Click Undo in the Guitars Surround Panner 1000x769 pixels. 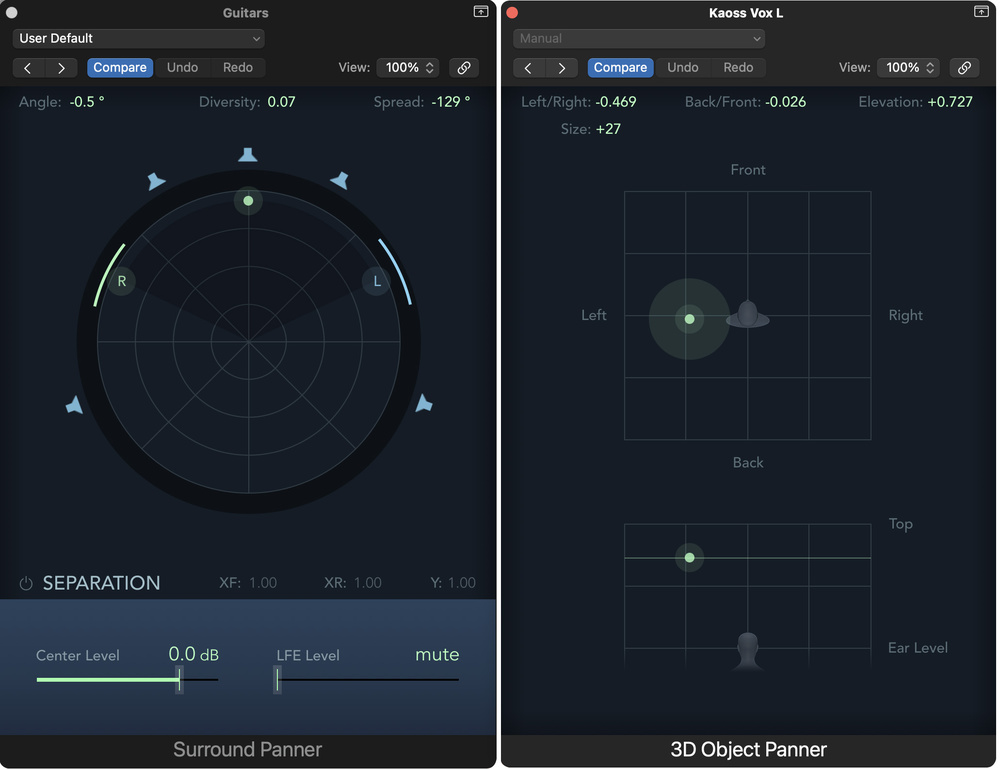pos(182,67)
